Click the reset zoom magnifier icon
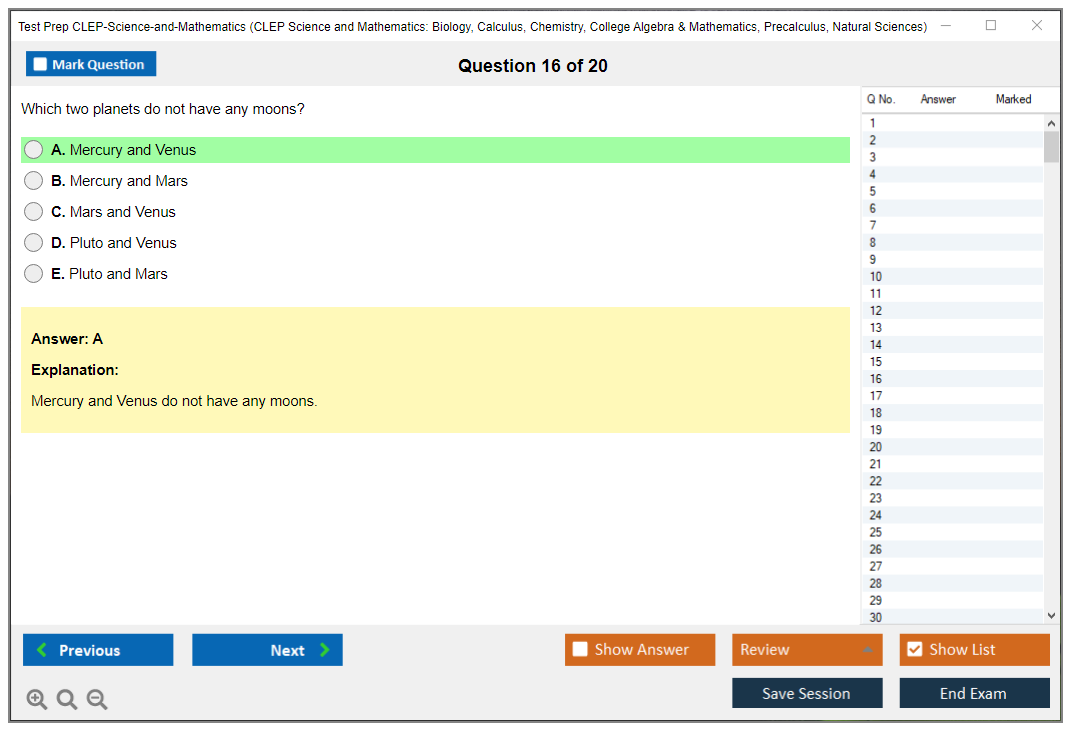Screen dimensions: 1075x735 tap(67, 700)
